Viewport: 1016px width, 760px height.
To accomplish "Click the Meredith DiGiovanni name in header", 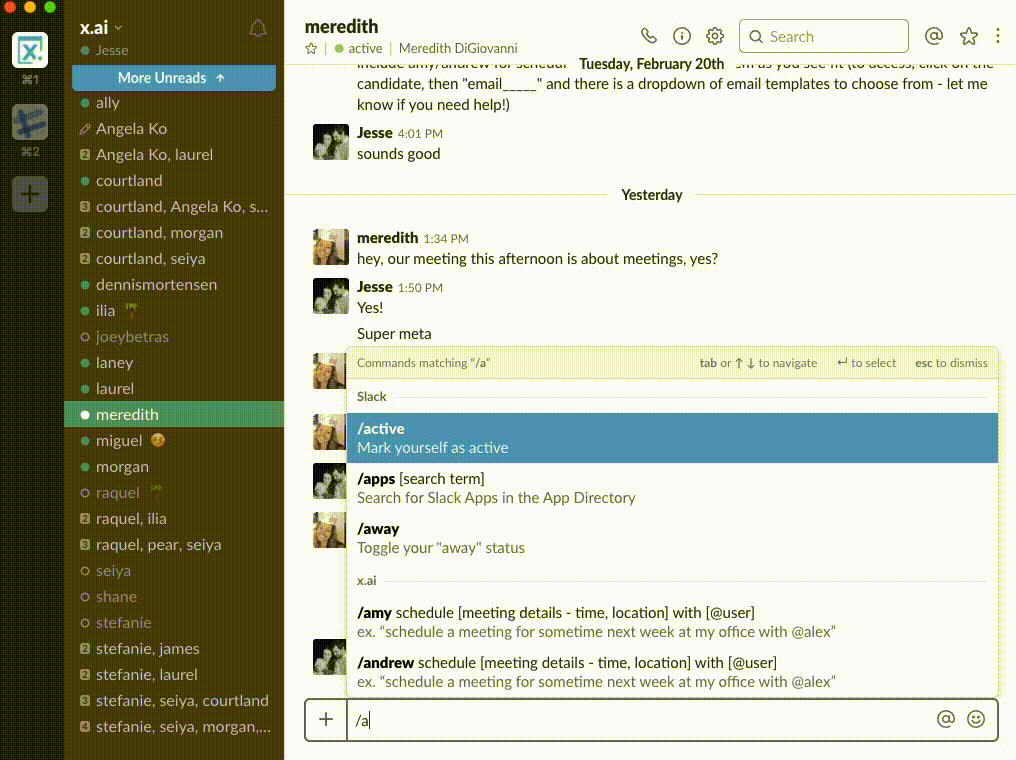I will 458,49.
